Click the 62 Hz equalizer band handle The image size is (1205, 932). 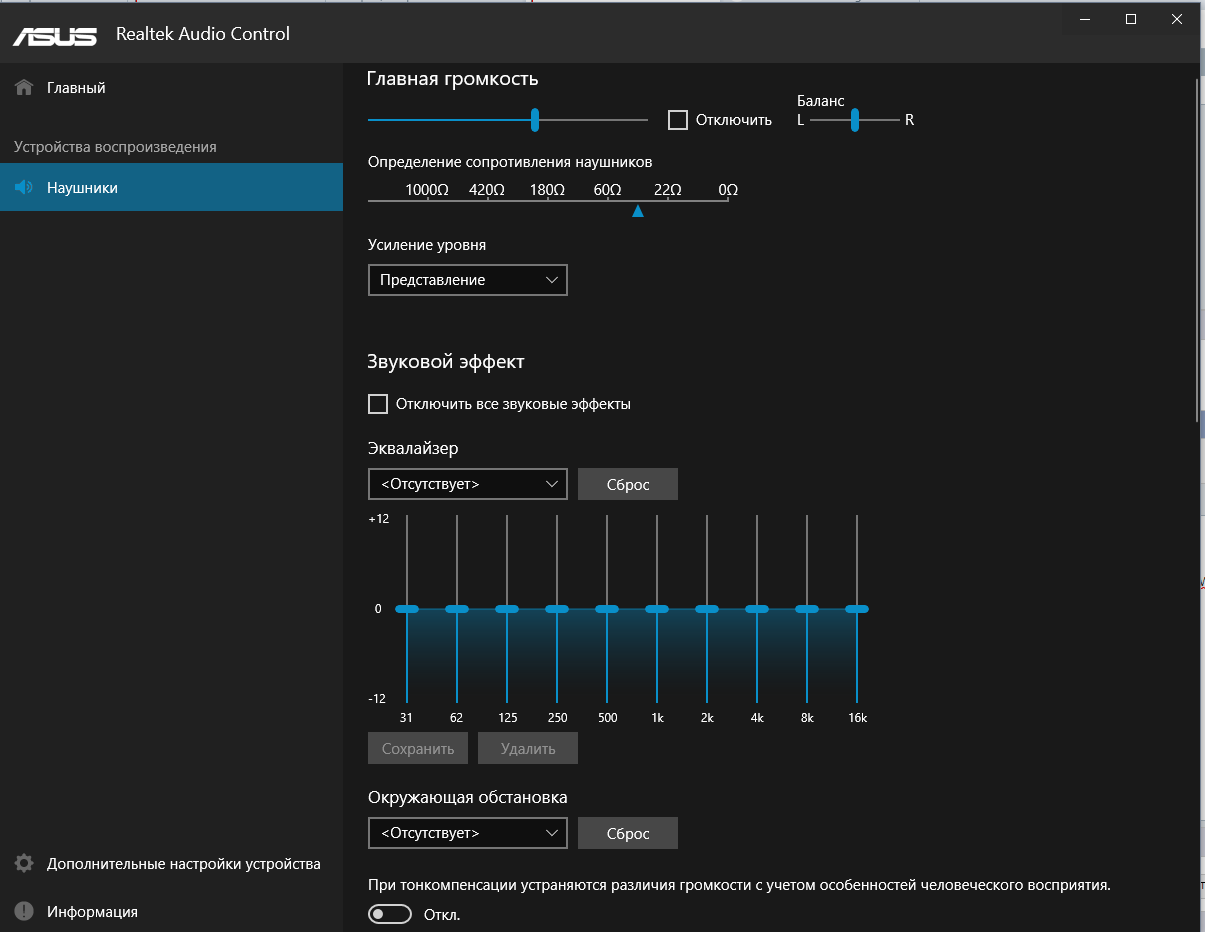[x=457, y=609]
